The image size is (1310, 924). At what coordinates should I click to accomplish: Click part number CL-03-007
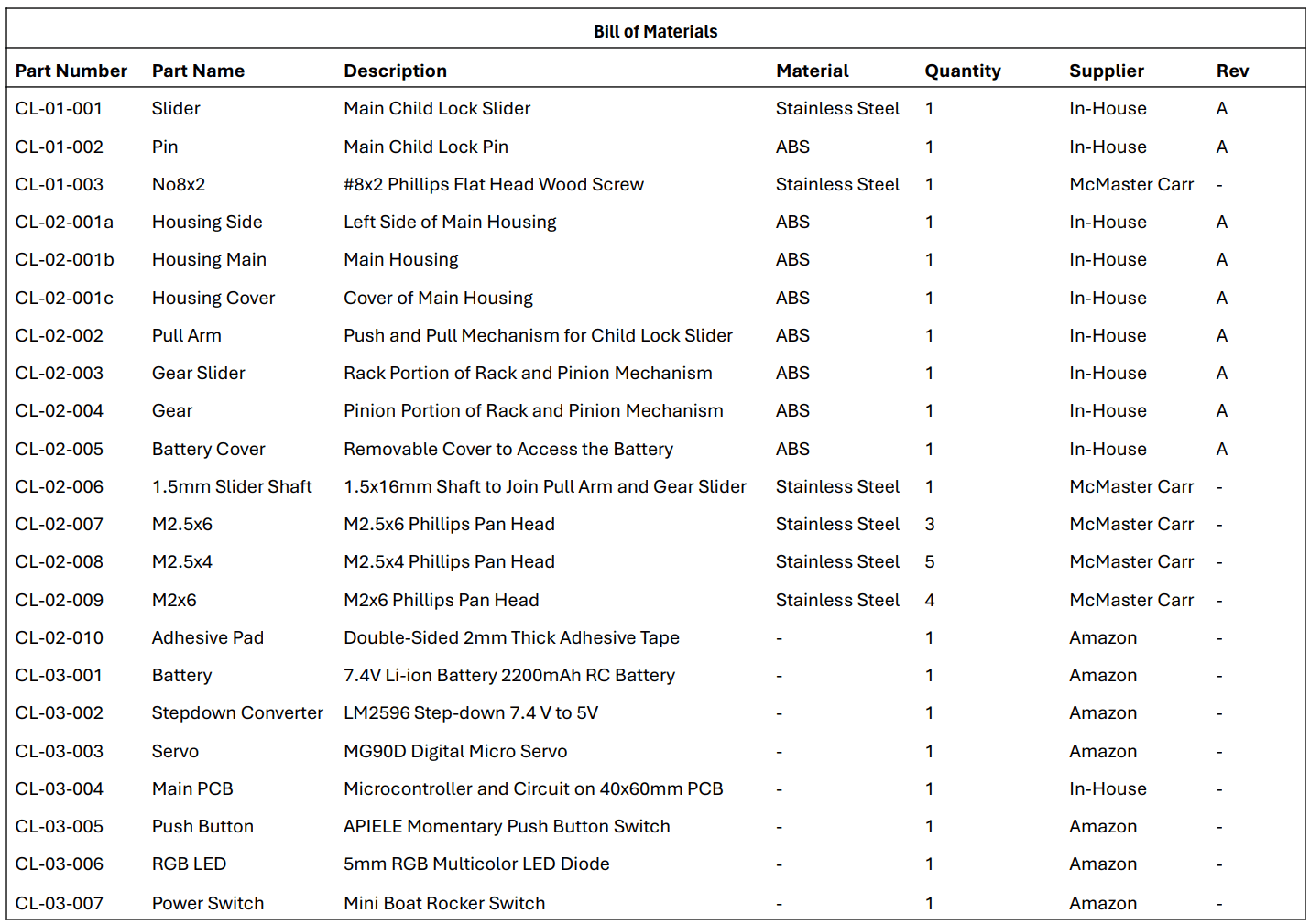(59, 903)
